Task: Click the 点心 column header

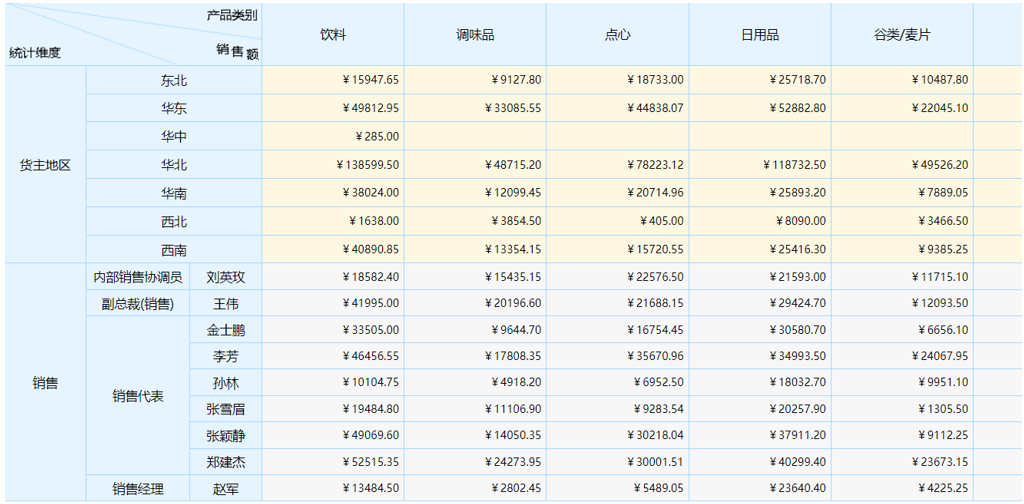Action: pos(617,35)
